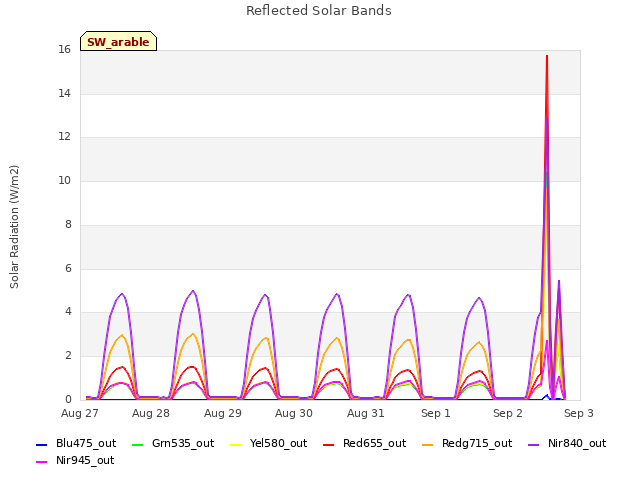The width and height of the screenshot is (640, 480).
Task: Click the Aug 28 x-axis tick label
Action: [151, 413]
